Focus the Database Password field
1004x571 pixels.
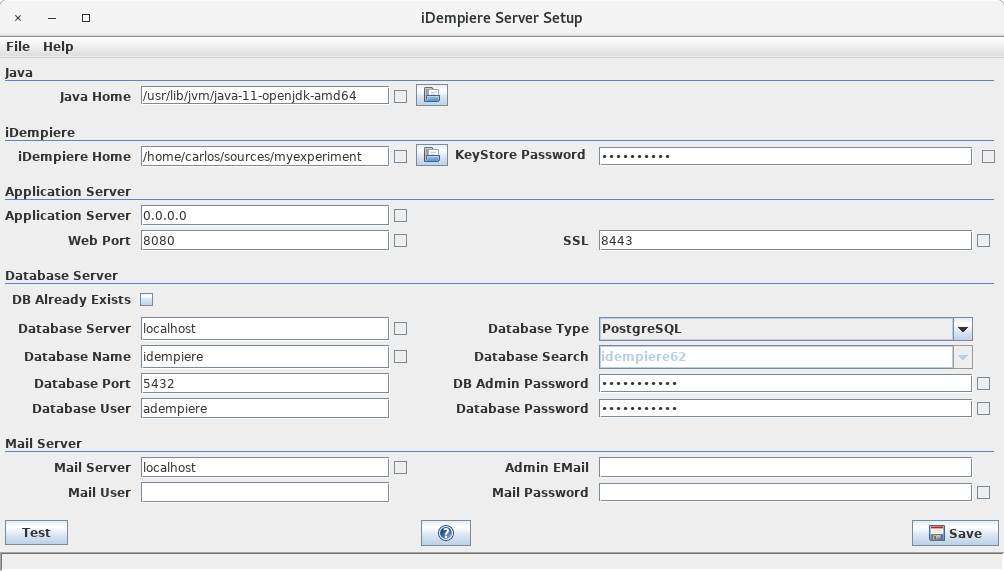tap(785, 408)
